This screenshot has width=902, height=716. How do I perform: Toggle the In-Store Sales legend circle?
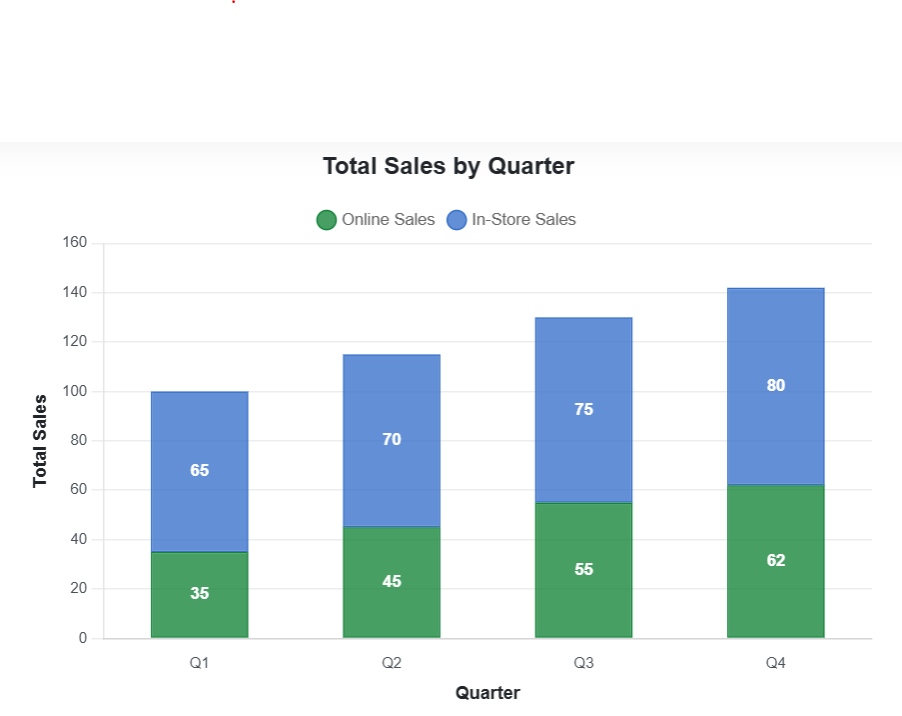[x=456, y=220]
